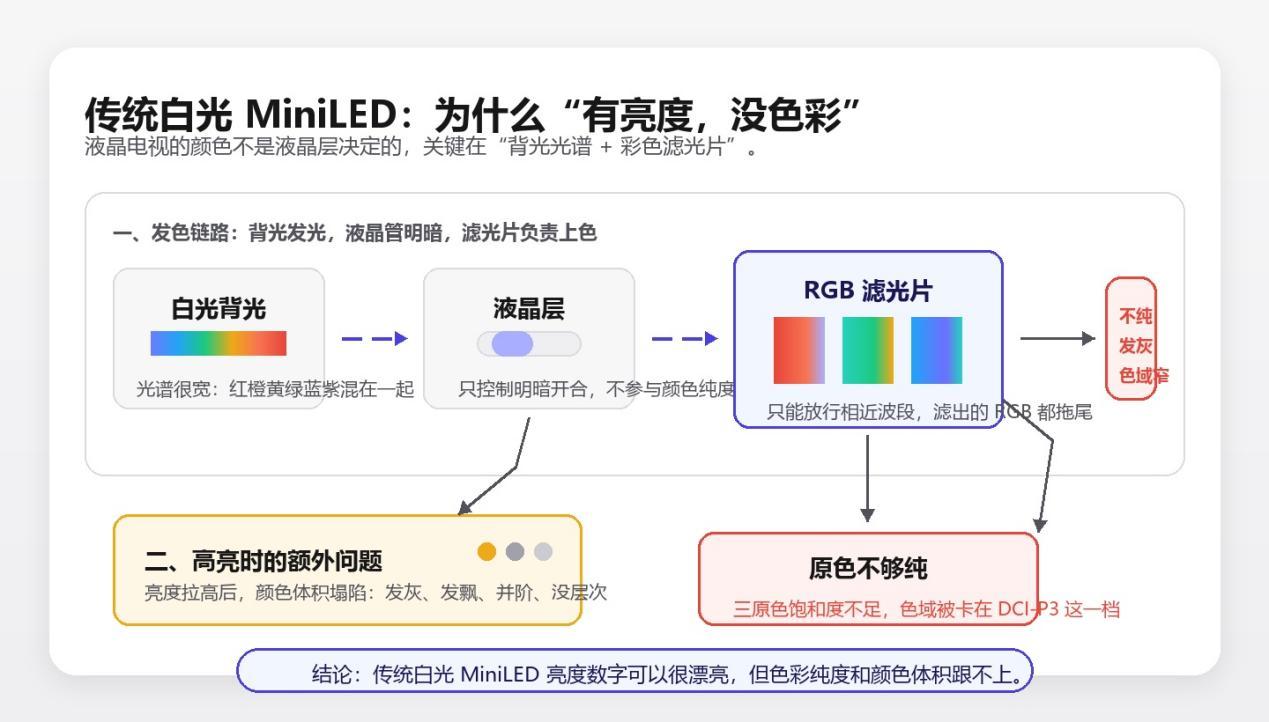Click the light gray dot in the yellow card
This screenshot has height=722, width=1269.
[543, 552]
